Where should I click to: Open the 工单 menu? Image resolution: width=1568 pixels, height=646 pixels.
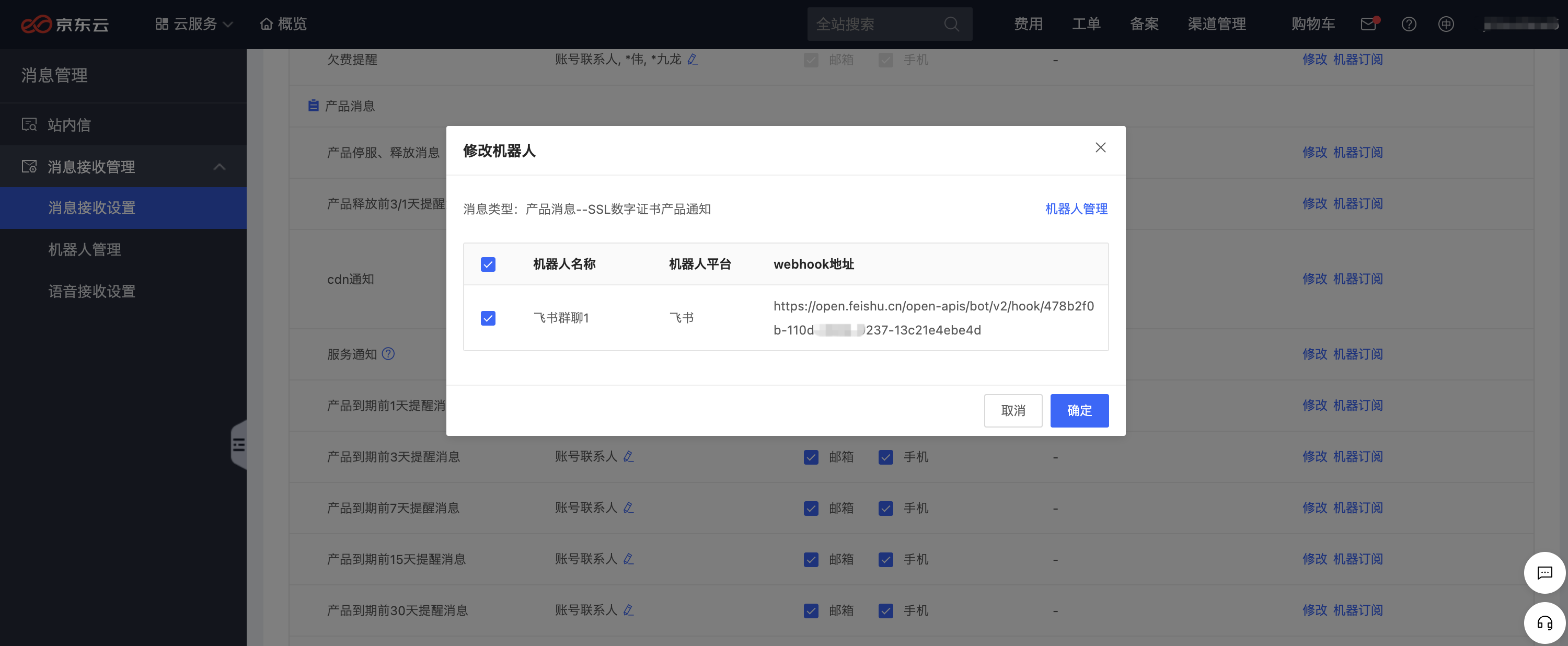tap(1086, 25)
